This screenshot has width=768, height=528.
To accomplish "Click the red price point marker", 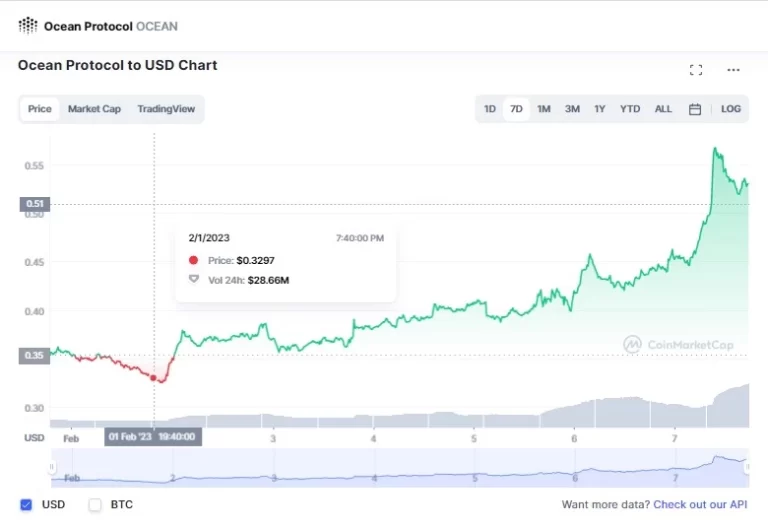I will [153, 378].
